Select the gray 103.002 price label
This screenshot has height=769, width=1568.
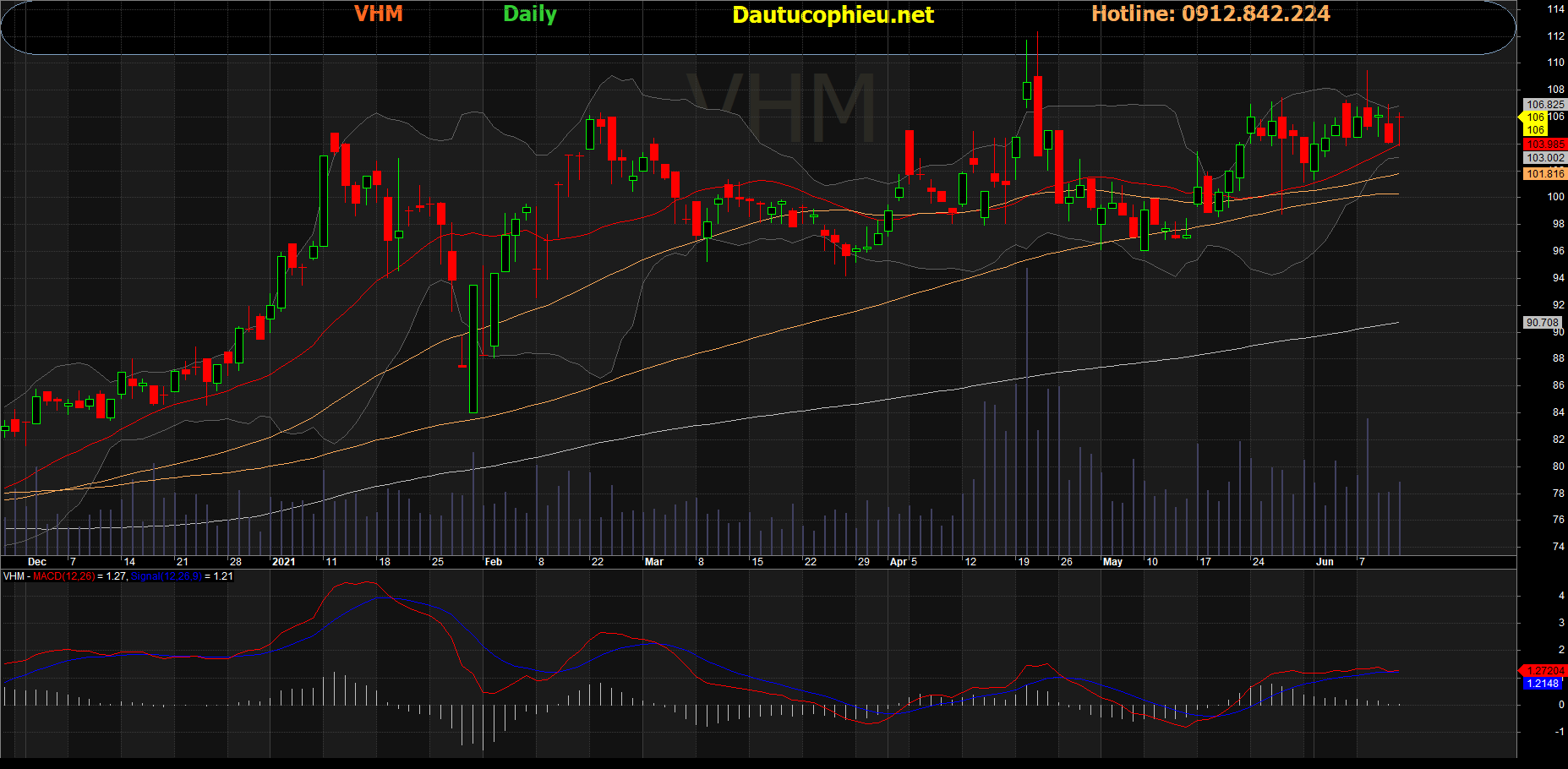(1545, 158)
